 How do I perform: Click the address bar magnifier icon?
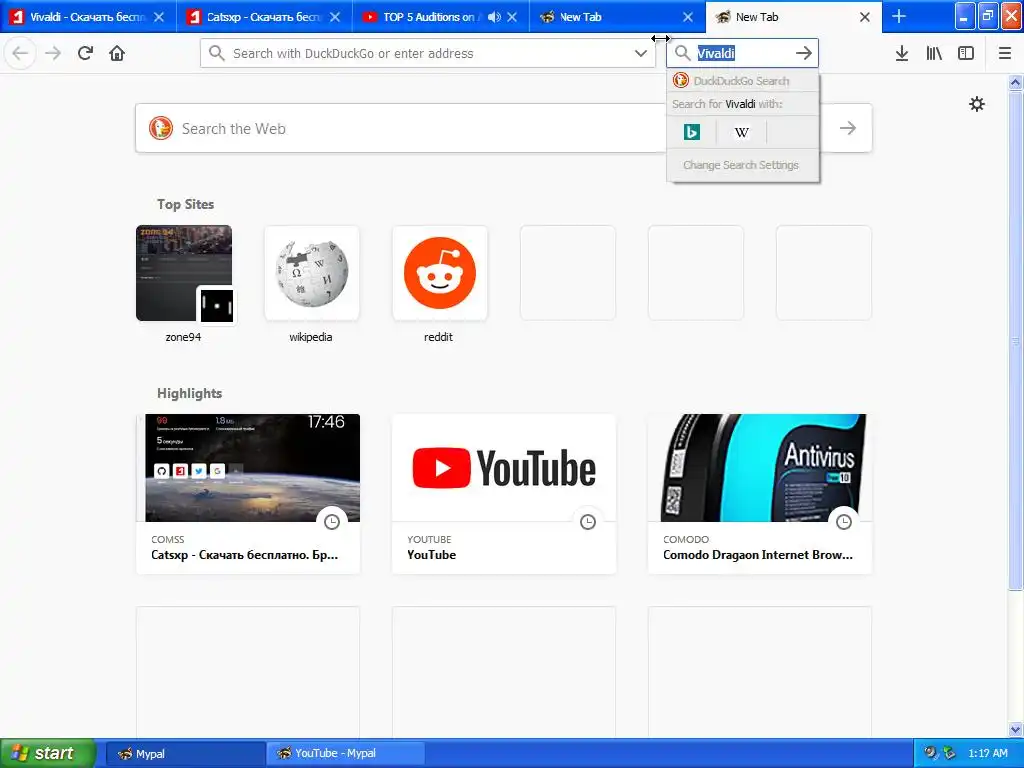(217, 53)
